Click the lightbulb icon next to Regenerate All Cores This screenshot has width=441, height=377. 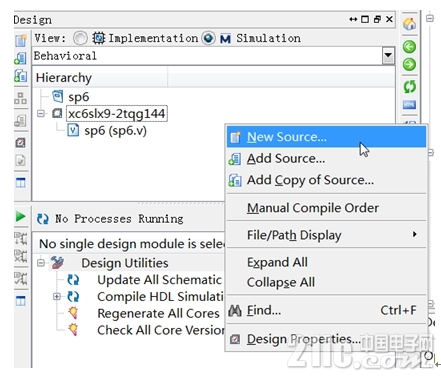(x=73, y=313)
